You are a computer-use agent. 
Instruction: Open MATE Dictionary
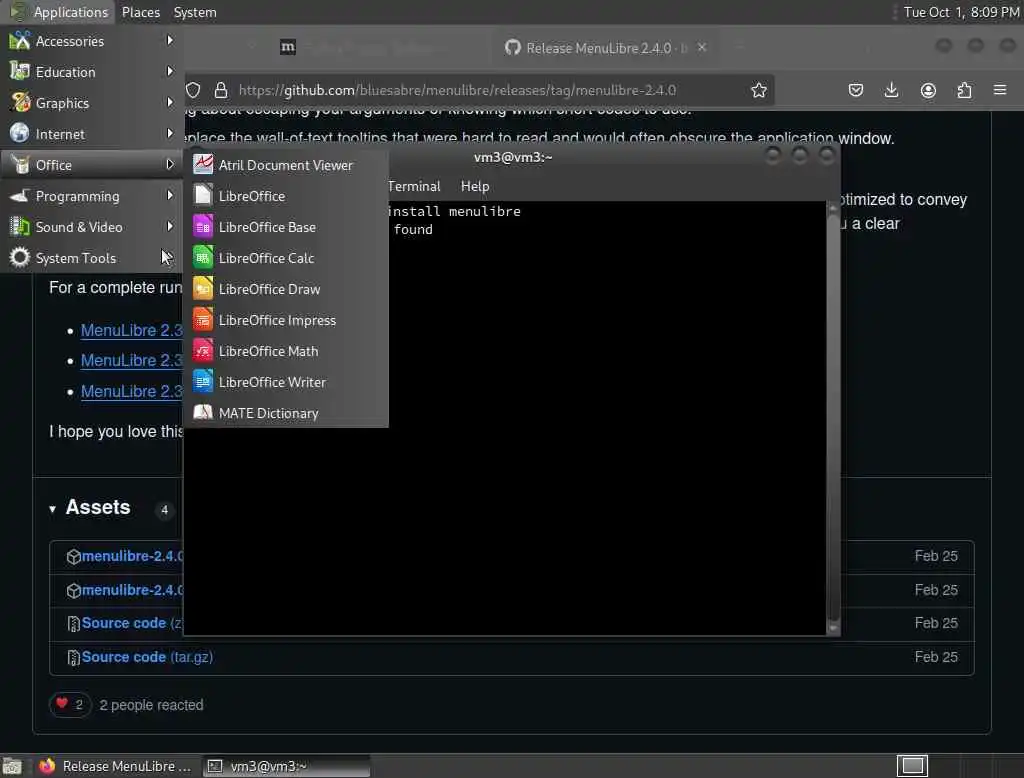[286, 413]
